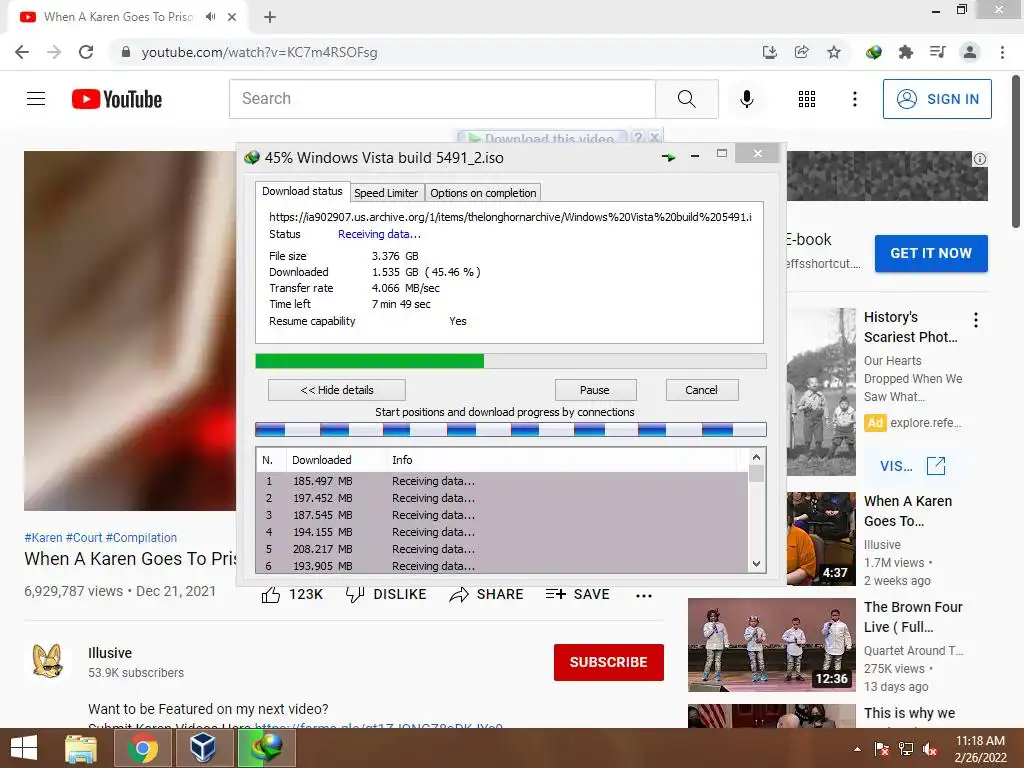Show hidden system tray icons
Image resolution: width=1024 pixels, height=768 pixels.
(857, 749)
